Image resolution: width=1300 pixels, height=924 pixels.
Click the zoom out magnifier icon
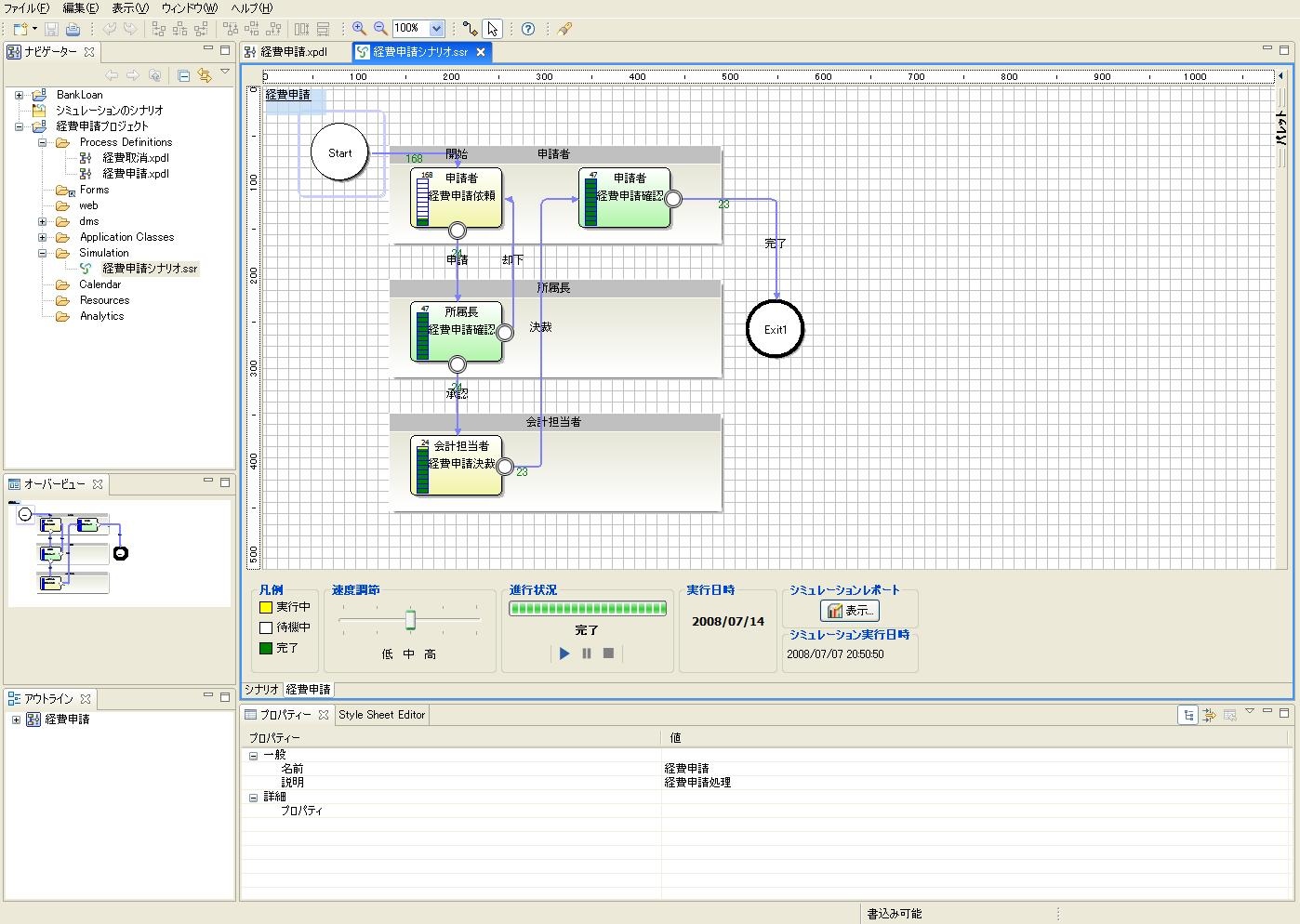click(x=380, y=29)
